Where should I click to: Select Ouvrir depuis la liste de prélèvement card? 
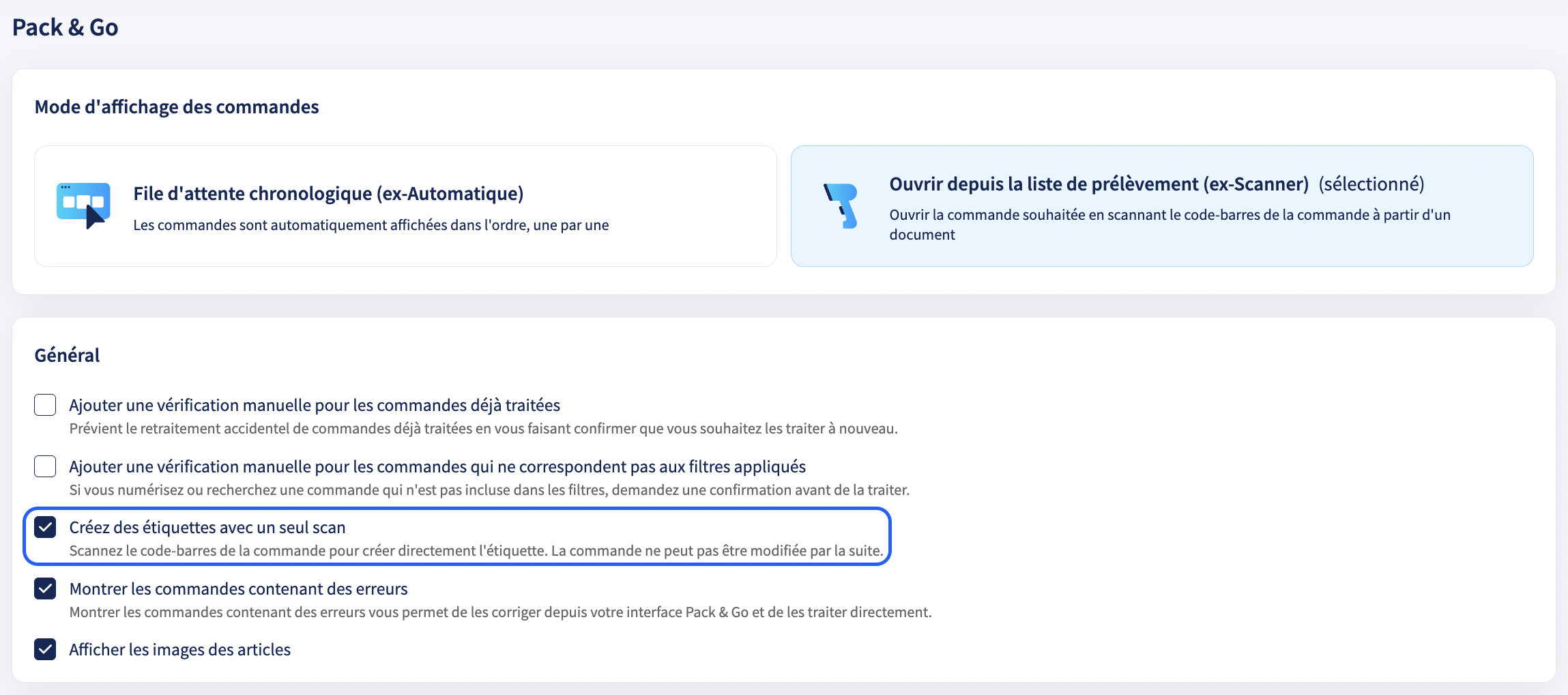point(1162,206)
